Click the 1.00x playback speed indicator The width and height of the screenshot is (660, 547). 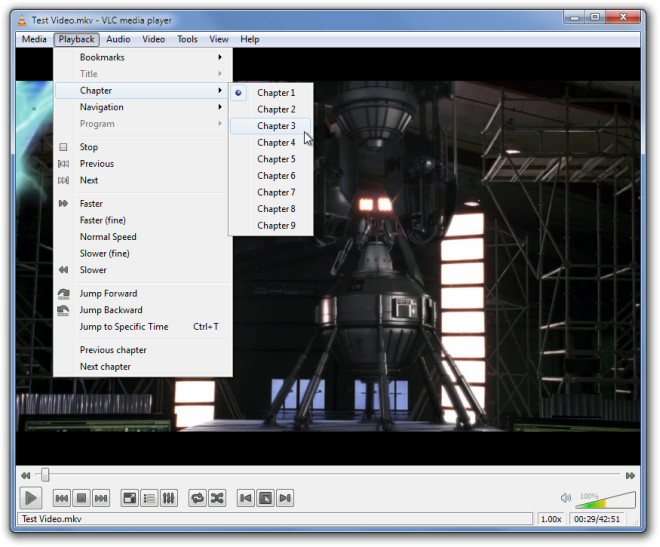click(x=551, y=519)
